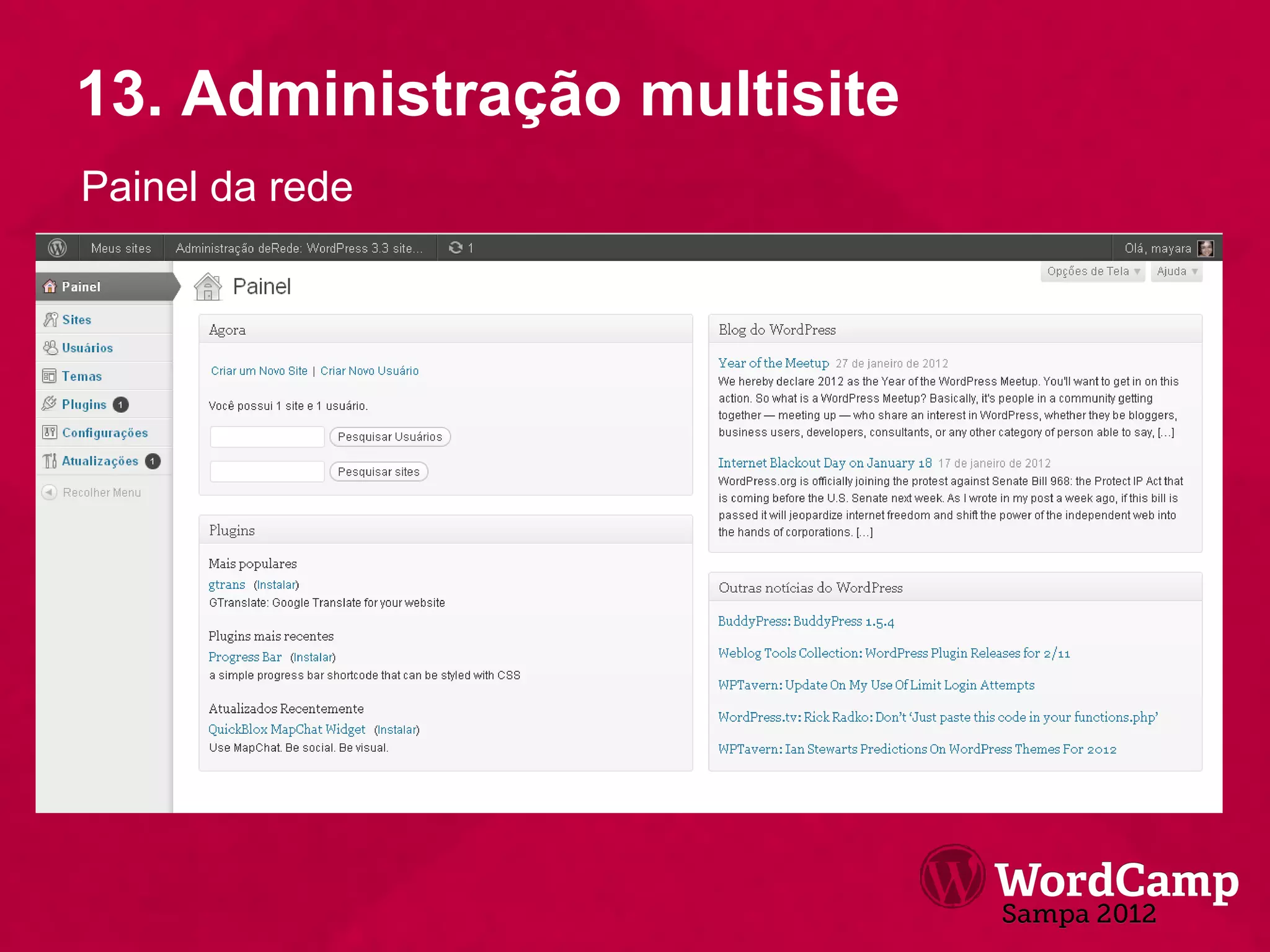Image resolution: width=1270 pixels, height=952 pixels.
Task: Focus the sites search input field
Action: [x=267, y=472]
